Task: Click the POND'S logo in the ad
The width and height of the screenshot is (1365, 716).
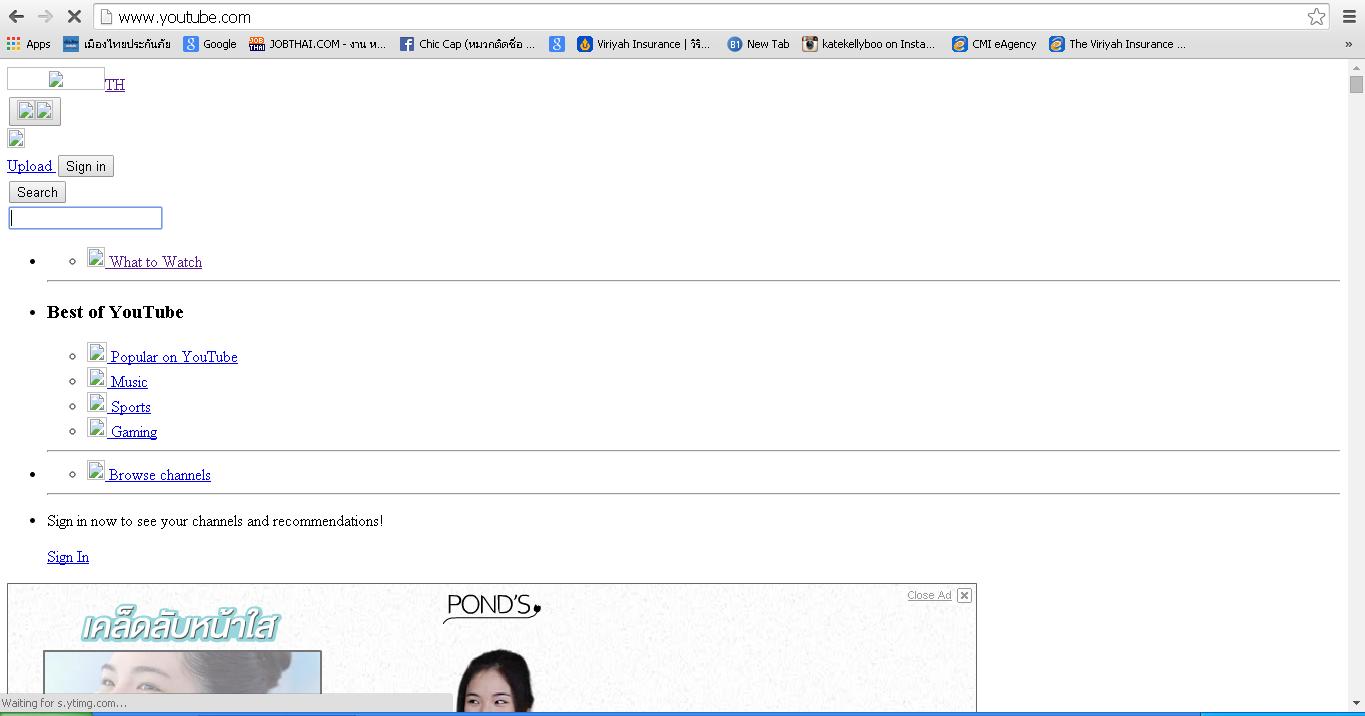Action: point(492,607)
